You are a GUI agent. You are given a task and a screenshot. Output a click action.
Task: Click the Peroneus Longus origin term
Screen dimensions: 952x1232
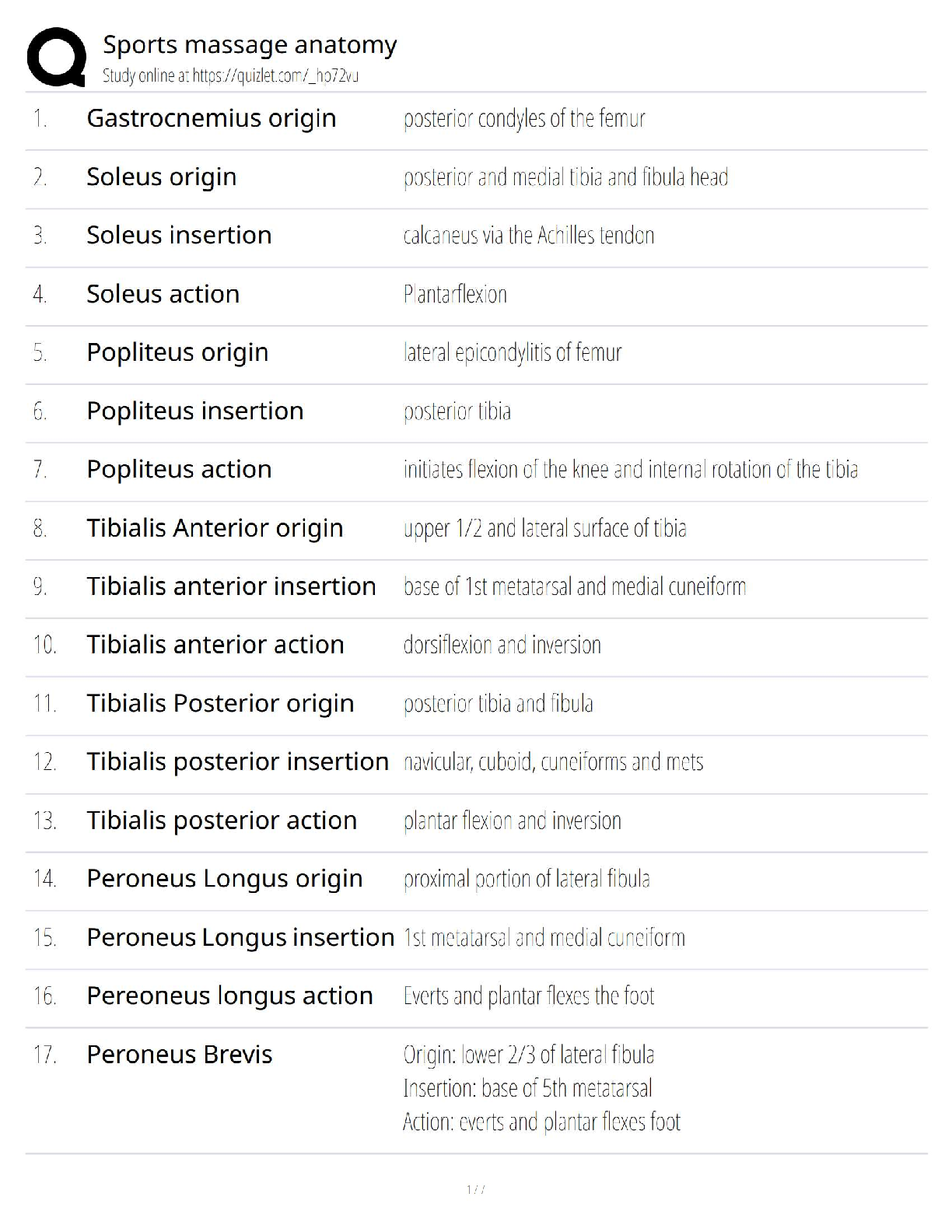click(x=225, y=879)
